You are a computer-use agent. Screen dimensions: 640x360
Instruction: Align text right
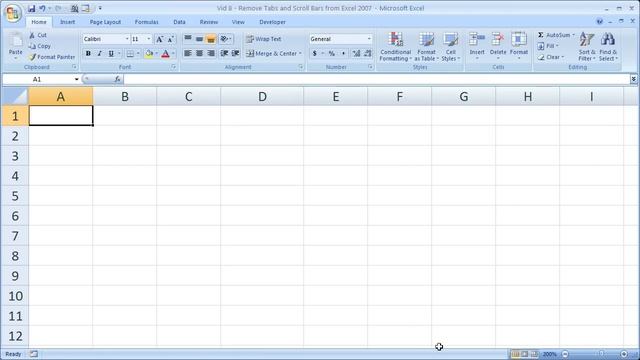click(x=211, y=53)
